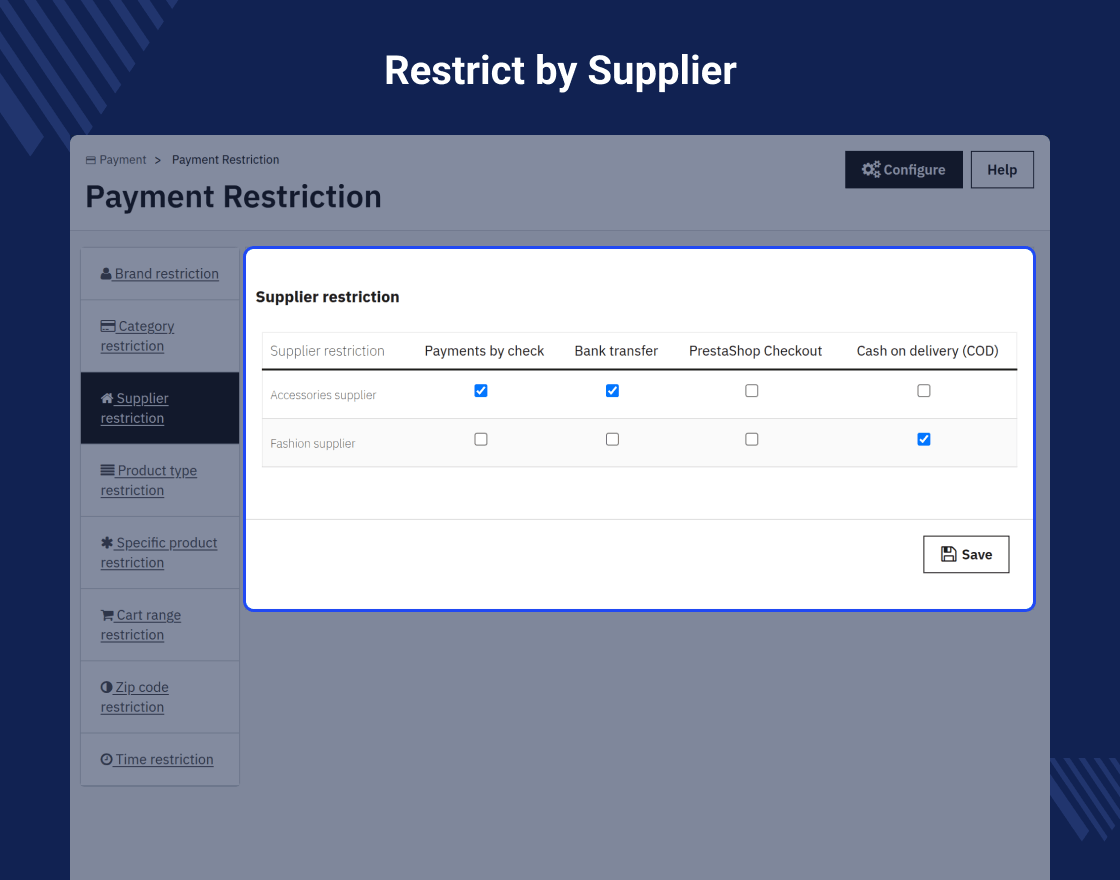Save the supplier restriction settings
The image size is (1120, 880).
tap(966, 554)
